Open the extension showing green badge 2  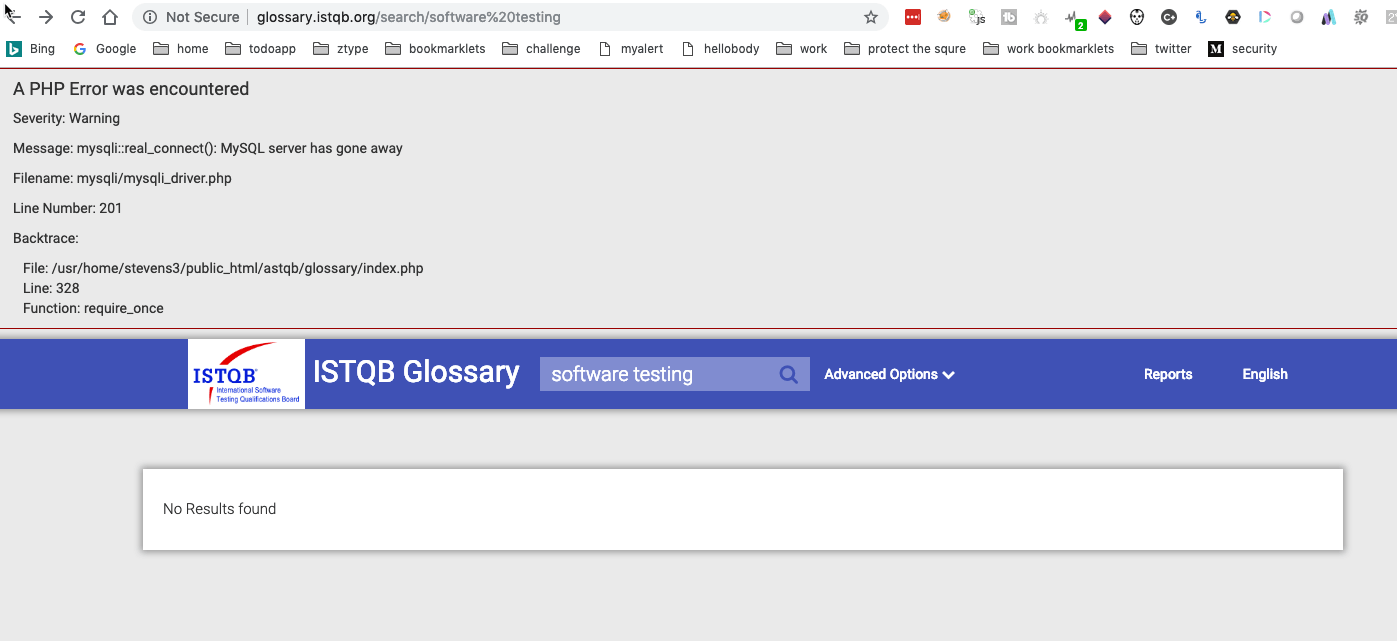click(1073, 18)
